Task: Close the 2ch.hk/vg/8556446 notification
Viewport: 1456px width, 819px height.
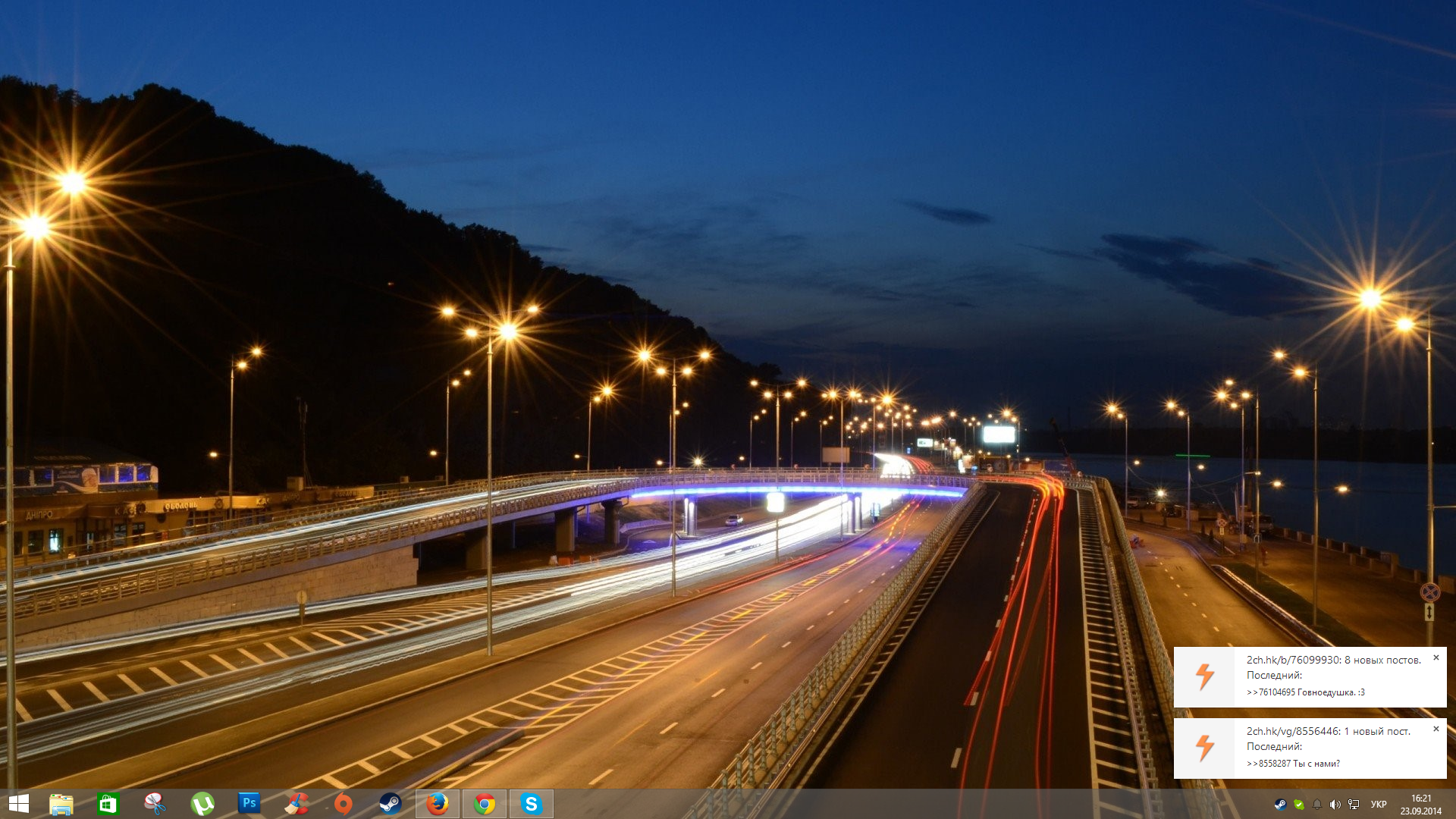Action: tap(1436, 730)
